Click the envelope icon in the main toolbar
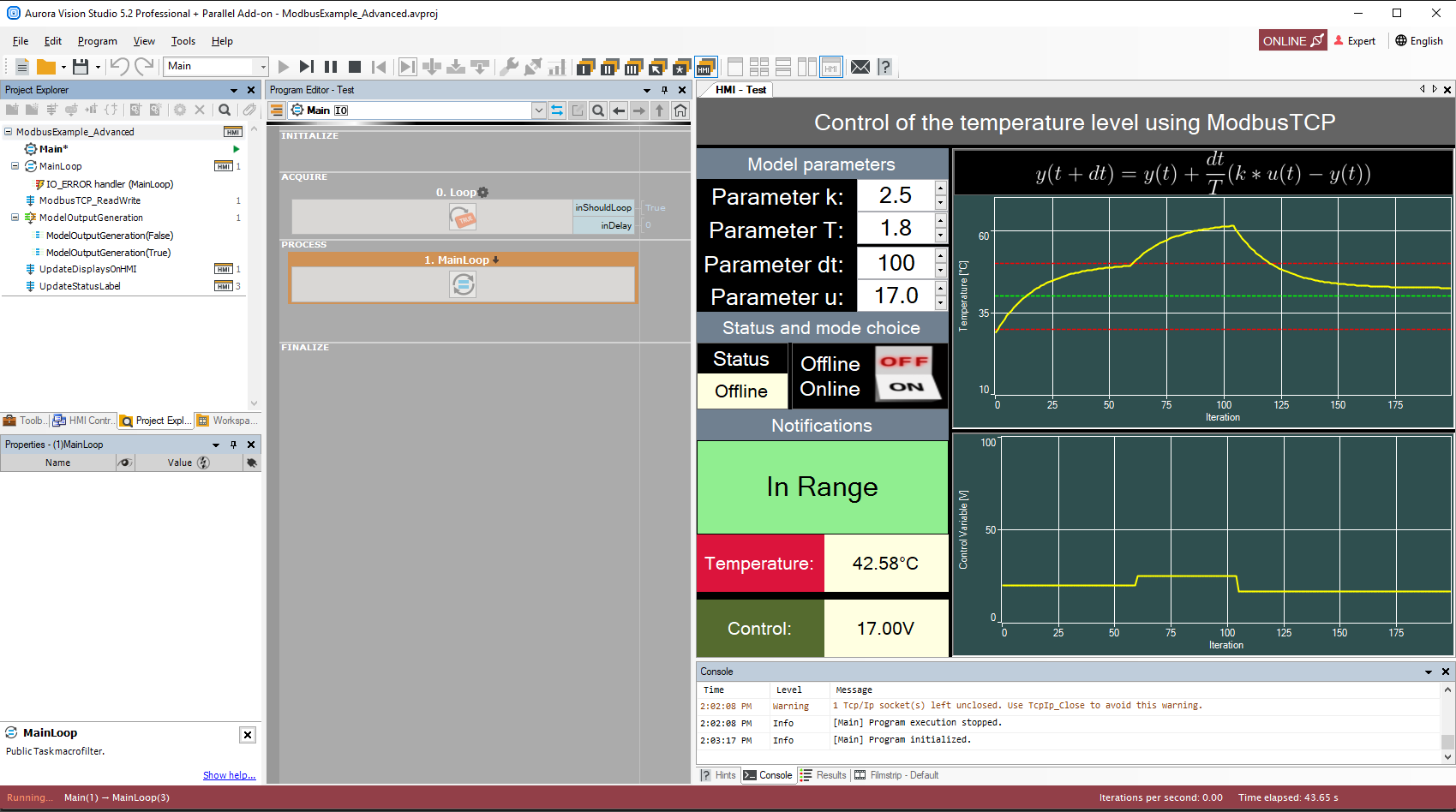 [x=860, y=67]
